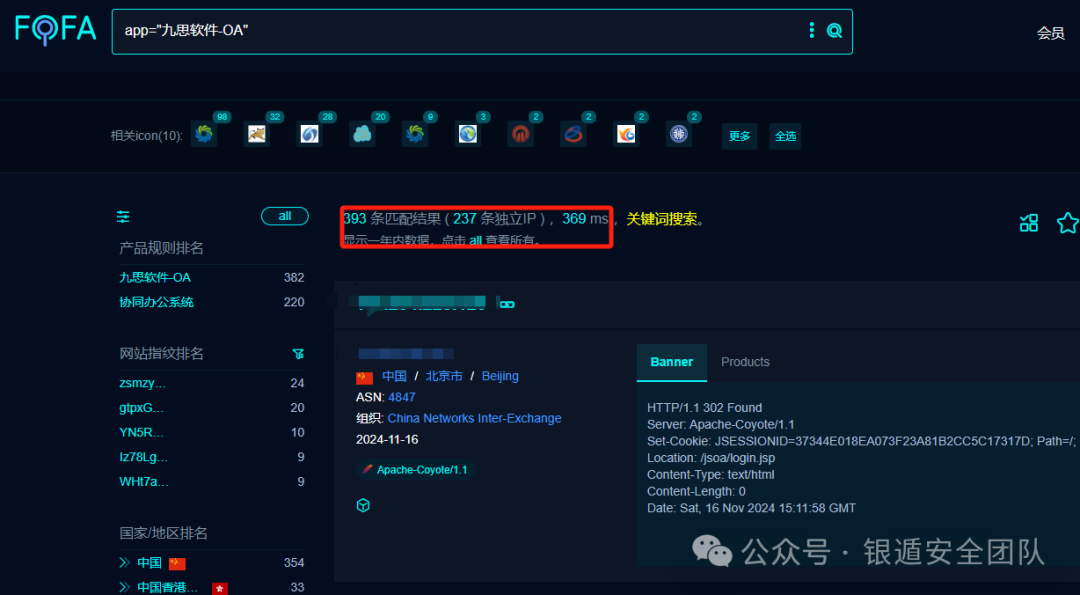Click the cube icon under Apache-Coyote tag
1080x595 pixels.
(x=363, y=505)
